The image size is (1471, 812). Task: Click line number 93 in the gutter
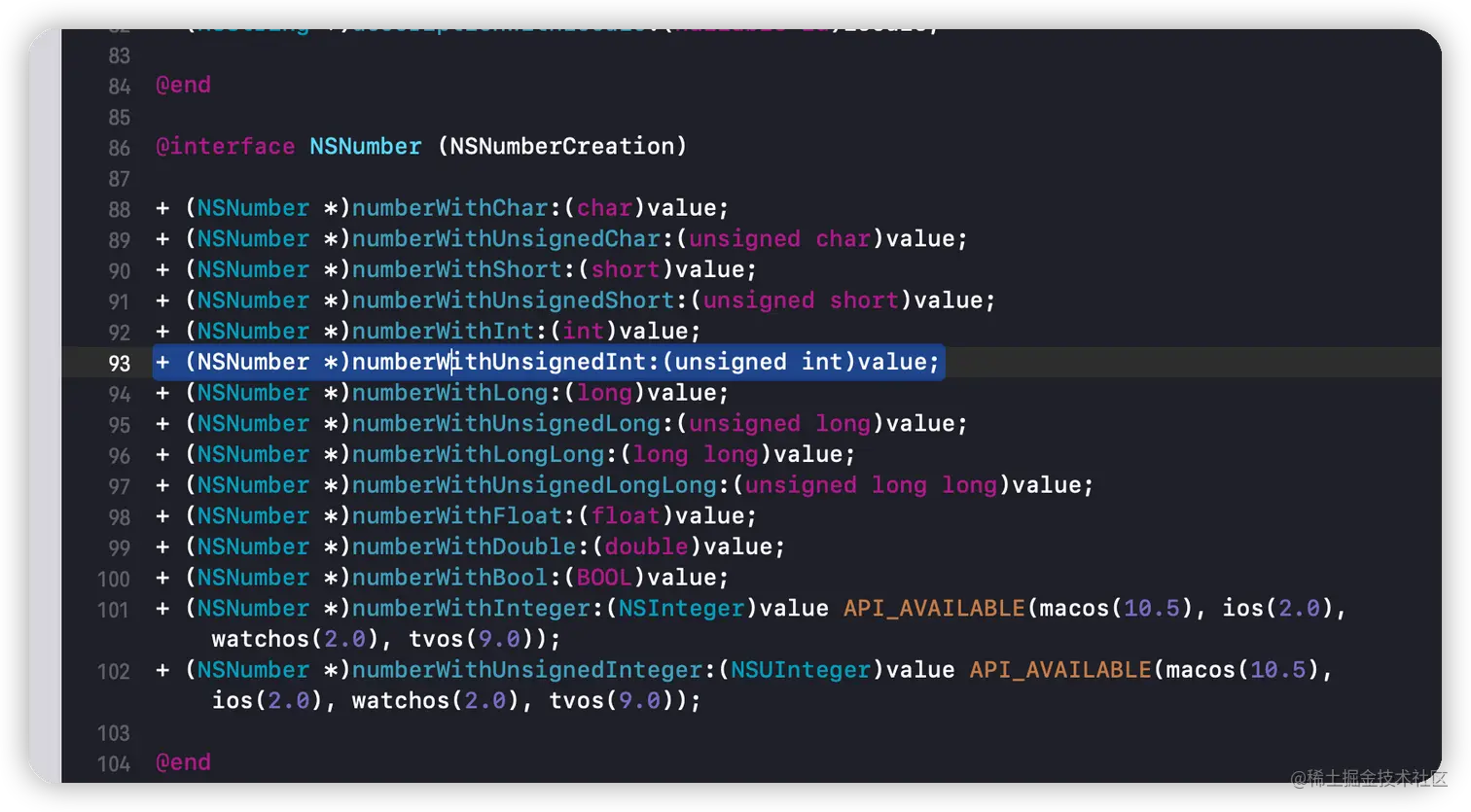click(x=119, y=363)
